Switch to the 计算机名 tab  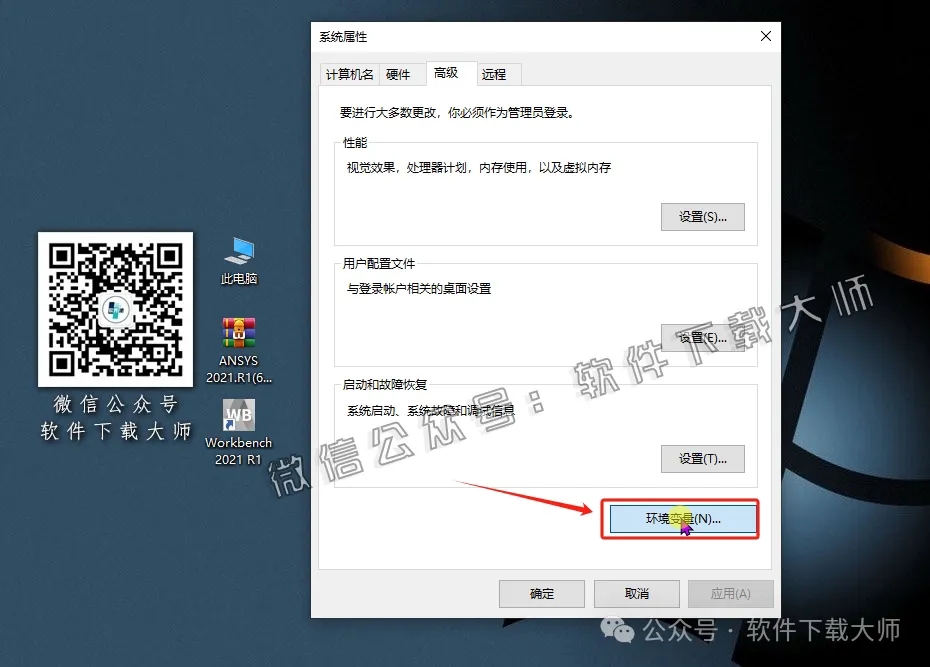coord(349,73)
